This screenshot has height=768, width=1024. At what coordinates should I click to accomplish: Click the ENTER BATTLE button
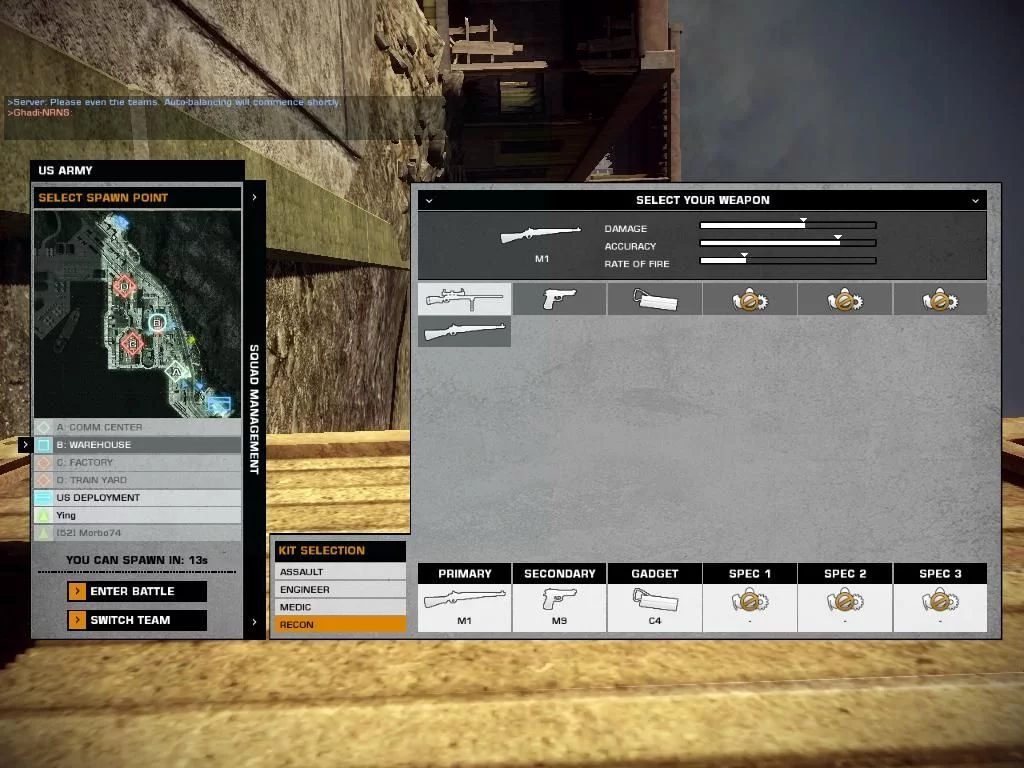click(x=137, y=591)
